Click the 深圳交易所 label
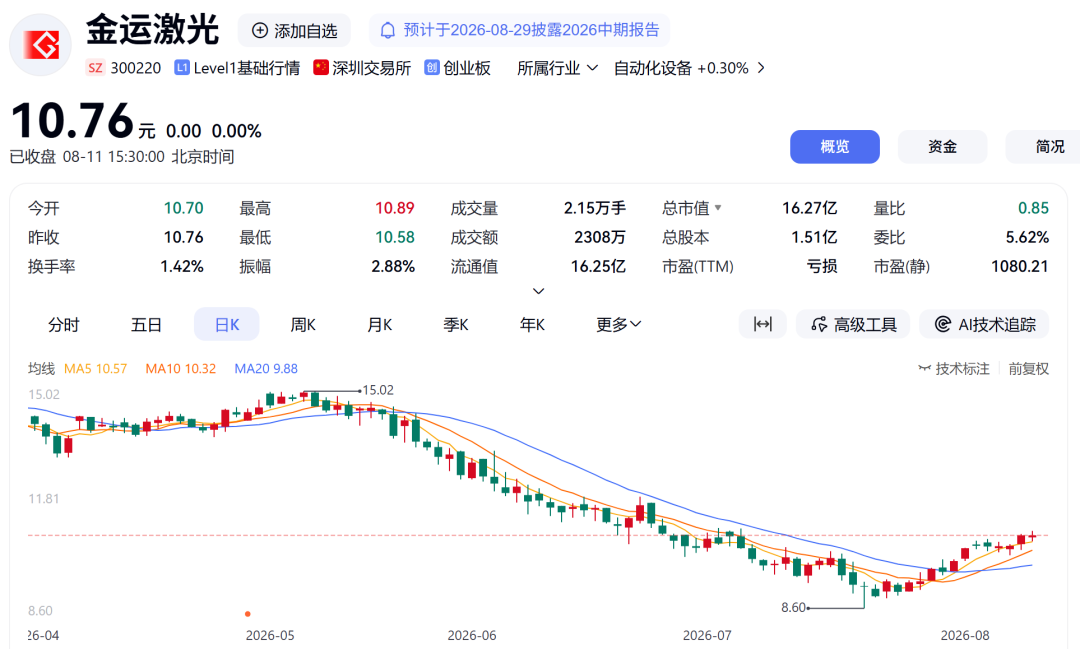 coord(371,68)
